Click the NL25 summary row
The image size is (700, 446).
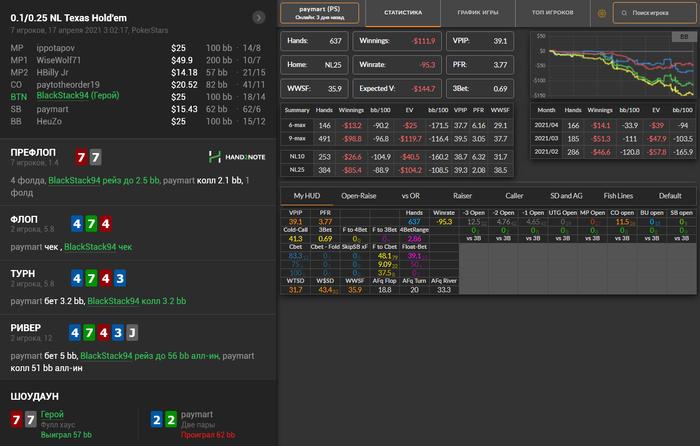point(397,170)
